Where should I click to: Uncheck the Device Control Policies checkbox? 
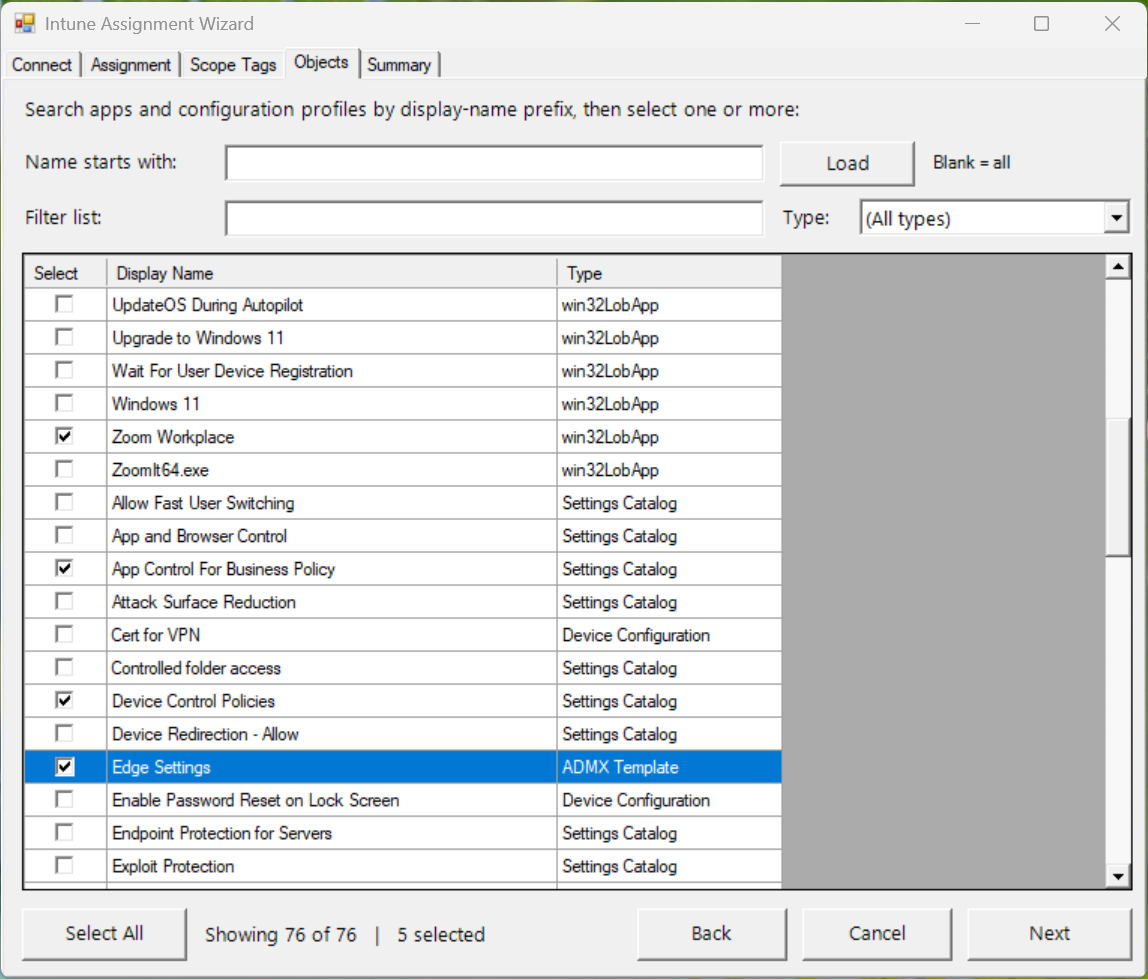pos(64,700)
